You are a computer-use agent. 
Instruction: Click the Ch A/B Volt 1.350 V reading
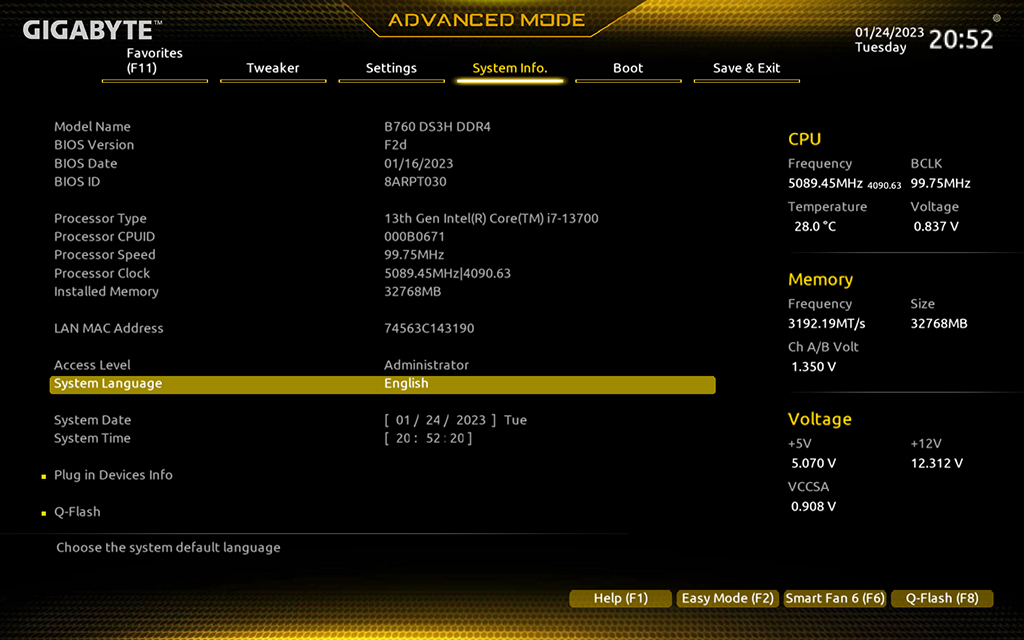point(814,366)
